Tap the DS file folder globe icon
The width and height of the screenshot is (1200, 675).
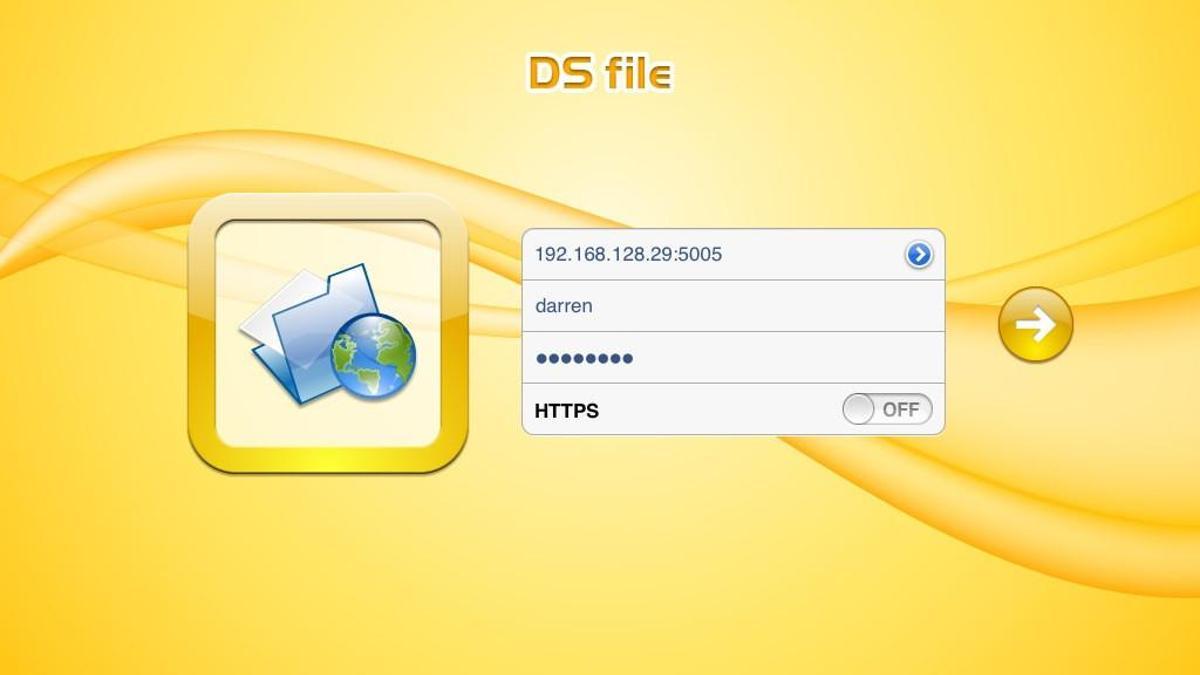[x=328, y=333]
